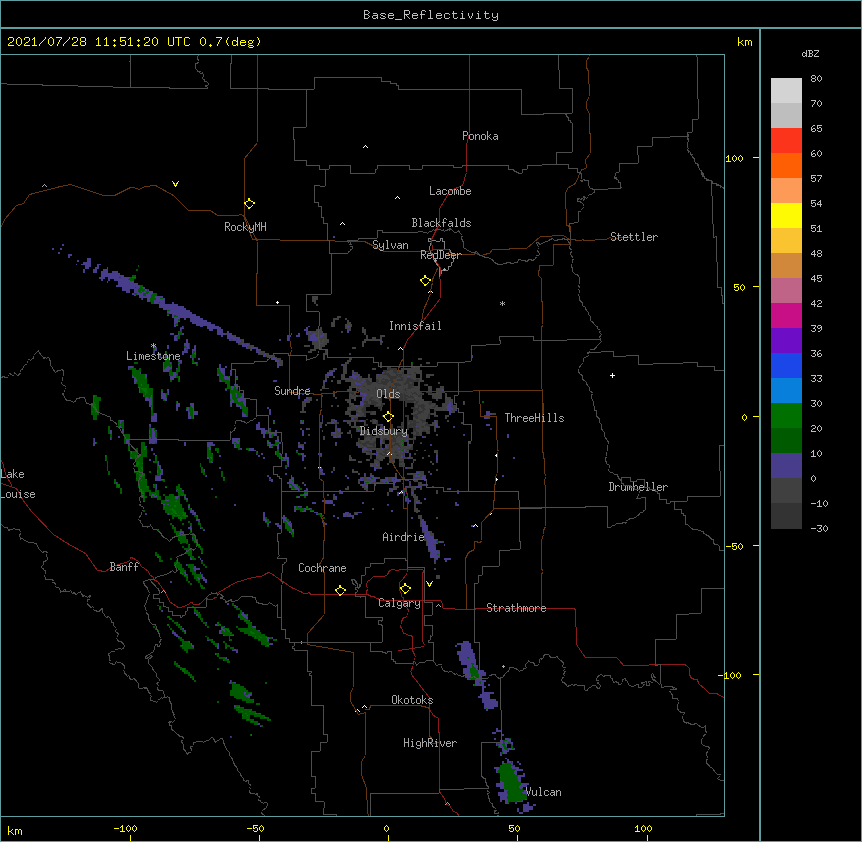Pick the dark green 20 dBZ legend swatch
Screen dimensions: 862x842
[x=786, y=440]
